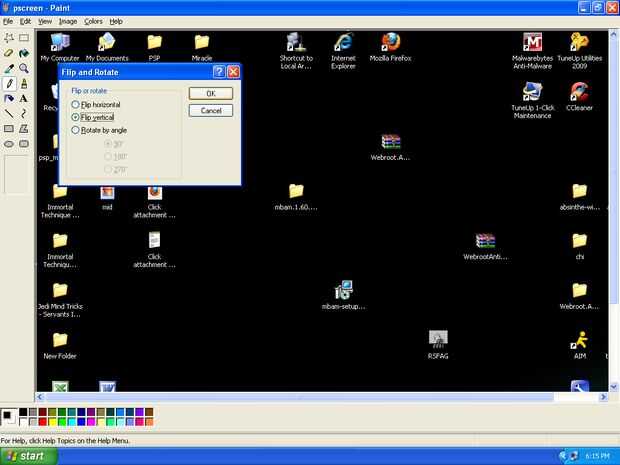This screenshot has width=620, height=465.
Task: Select the rectangular Select tool
Action: pos(24,38)
